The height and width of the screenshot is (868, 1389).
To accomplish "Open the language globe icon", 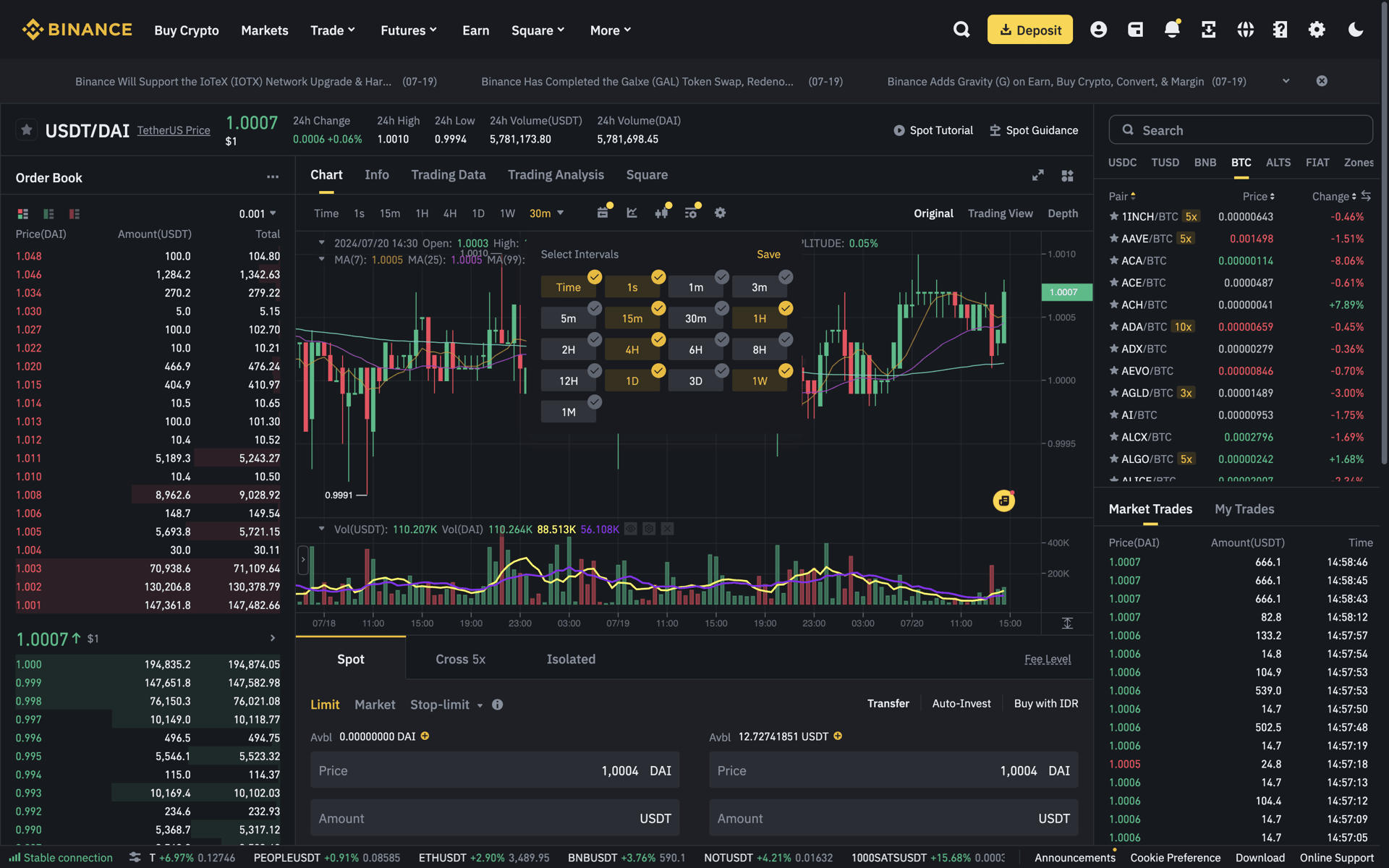I will click(x=1245, y=30).
